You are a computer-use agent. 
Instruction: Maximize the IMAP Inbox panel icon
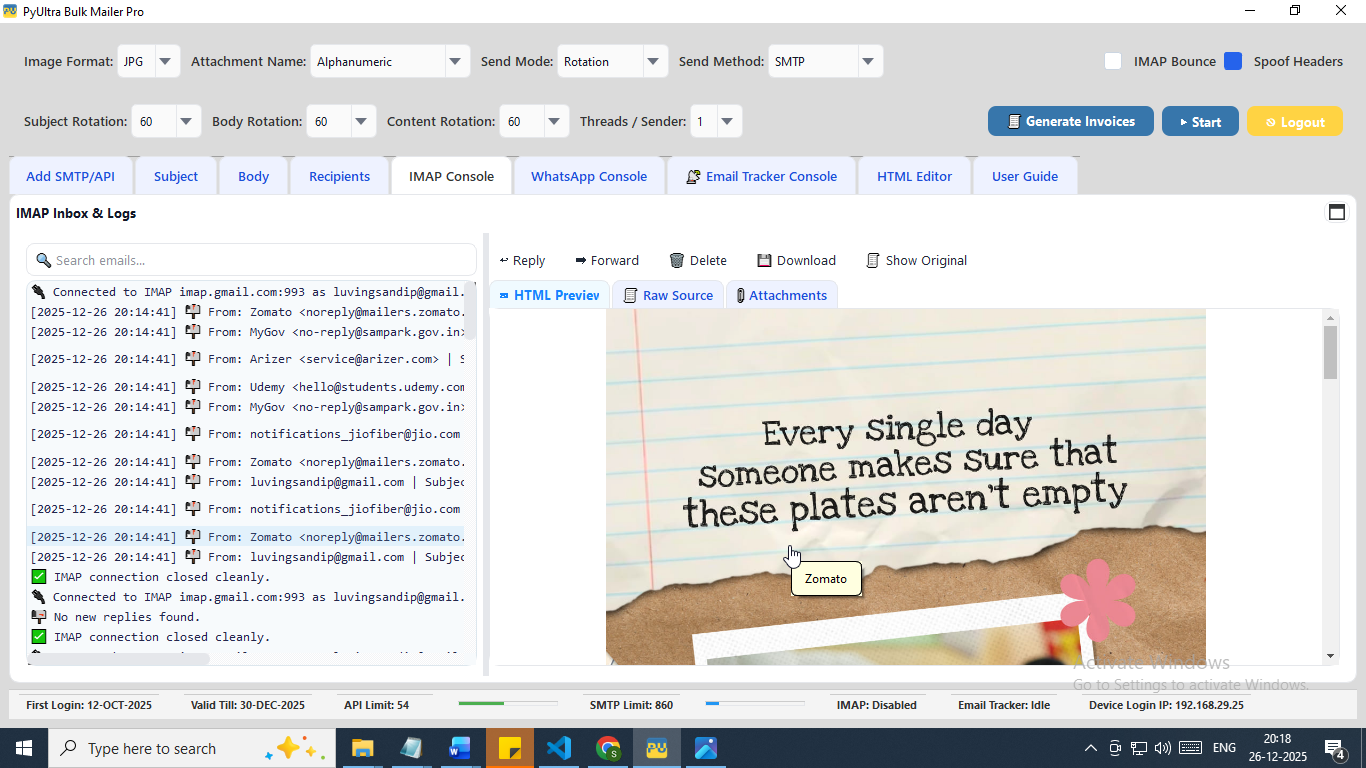pyautogui.click(x=1336, y=212)
